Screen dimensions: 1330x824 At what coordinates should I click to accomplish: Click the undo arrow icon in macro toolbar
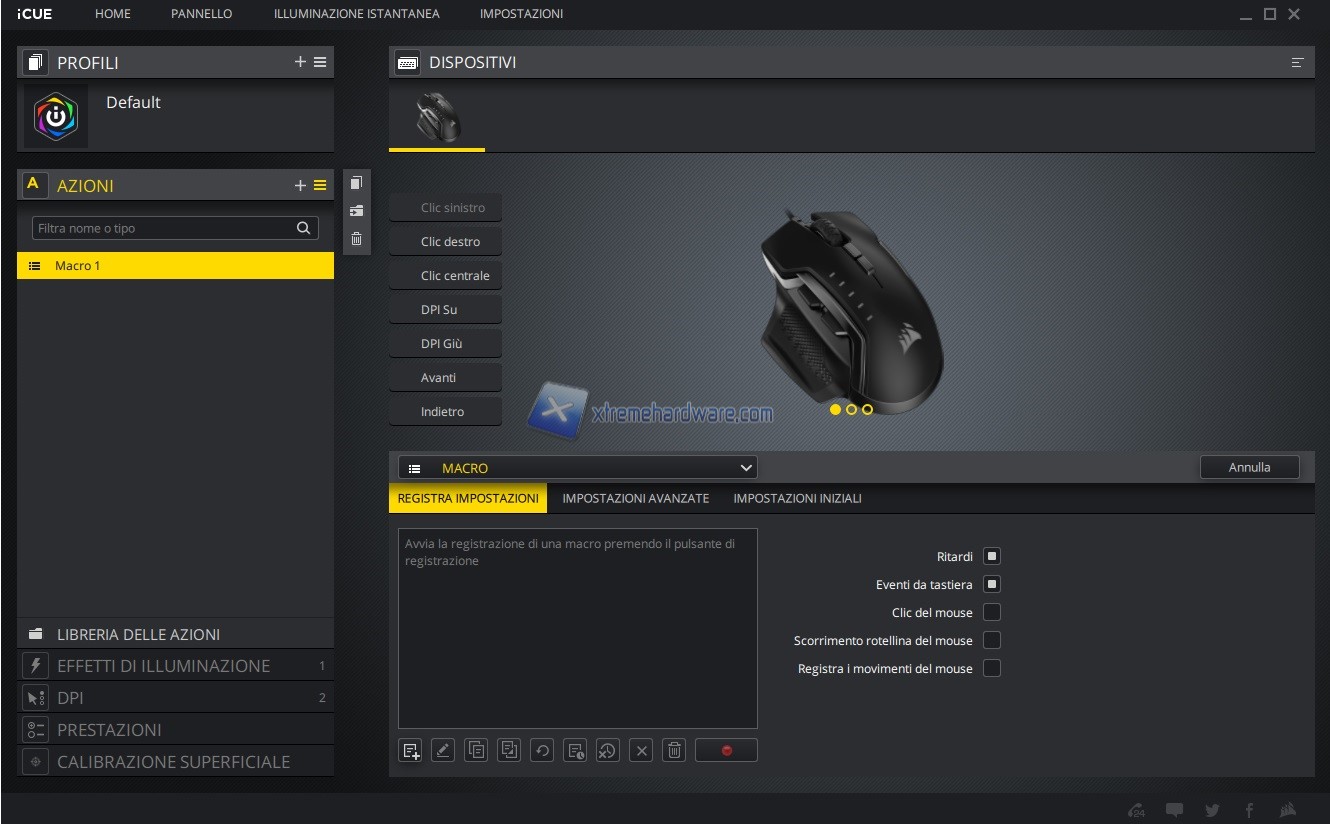pyautogui.click(x=542, y=750)
